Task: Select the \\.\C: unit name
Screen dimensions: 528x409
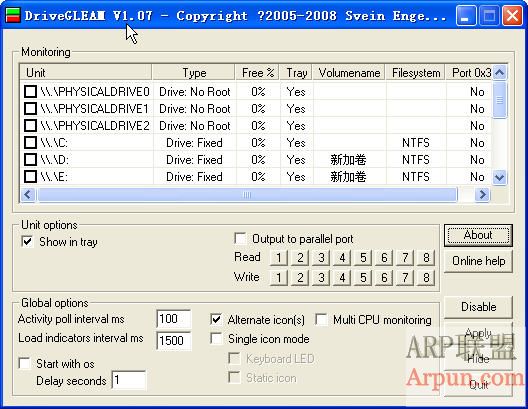Action: [x=54, y=143]
